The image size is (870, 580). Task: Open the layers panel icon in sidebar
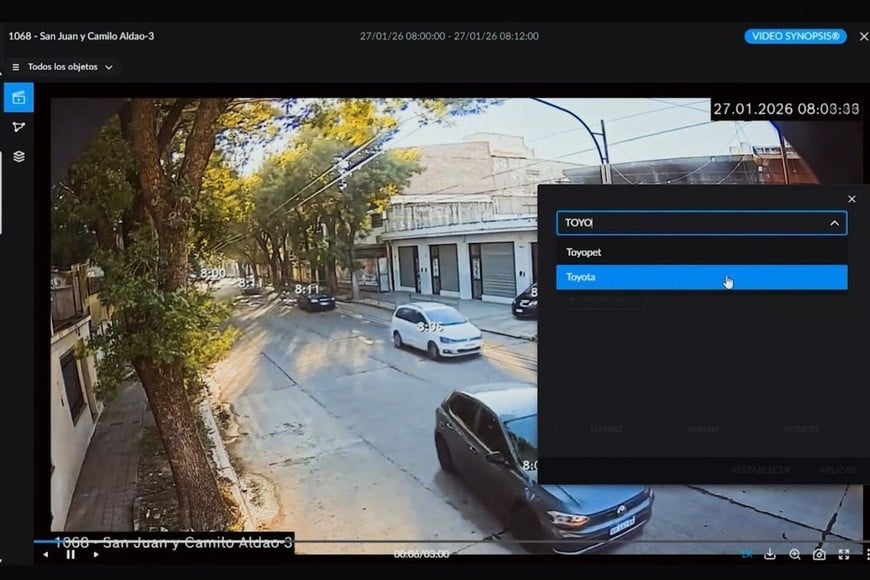[17, 156]
